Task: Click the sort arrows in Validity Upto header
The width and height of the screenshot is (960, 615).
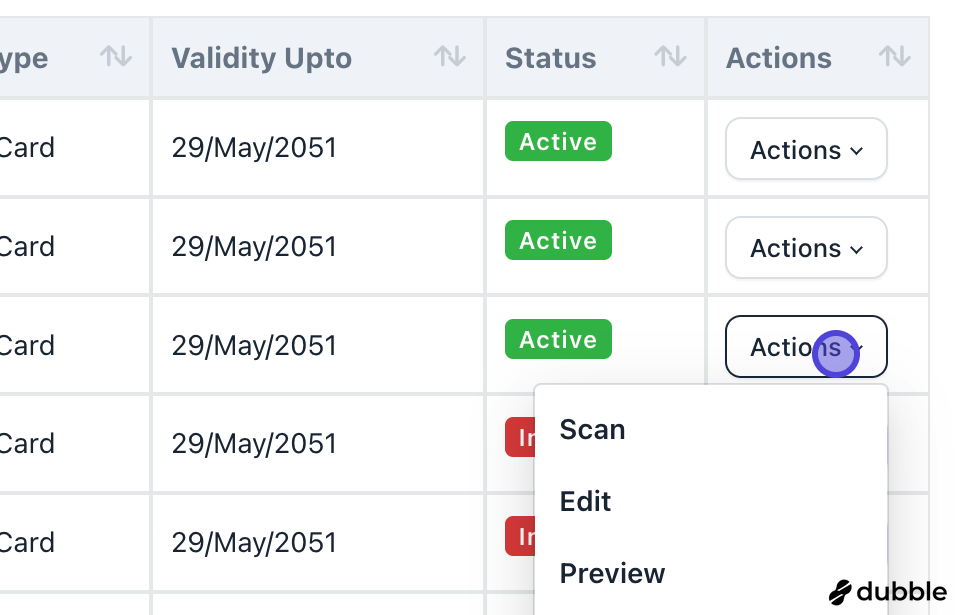Action: (449, 57)
